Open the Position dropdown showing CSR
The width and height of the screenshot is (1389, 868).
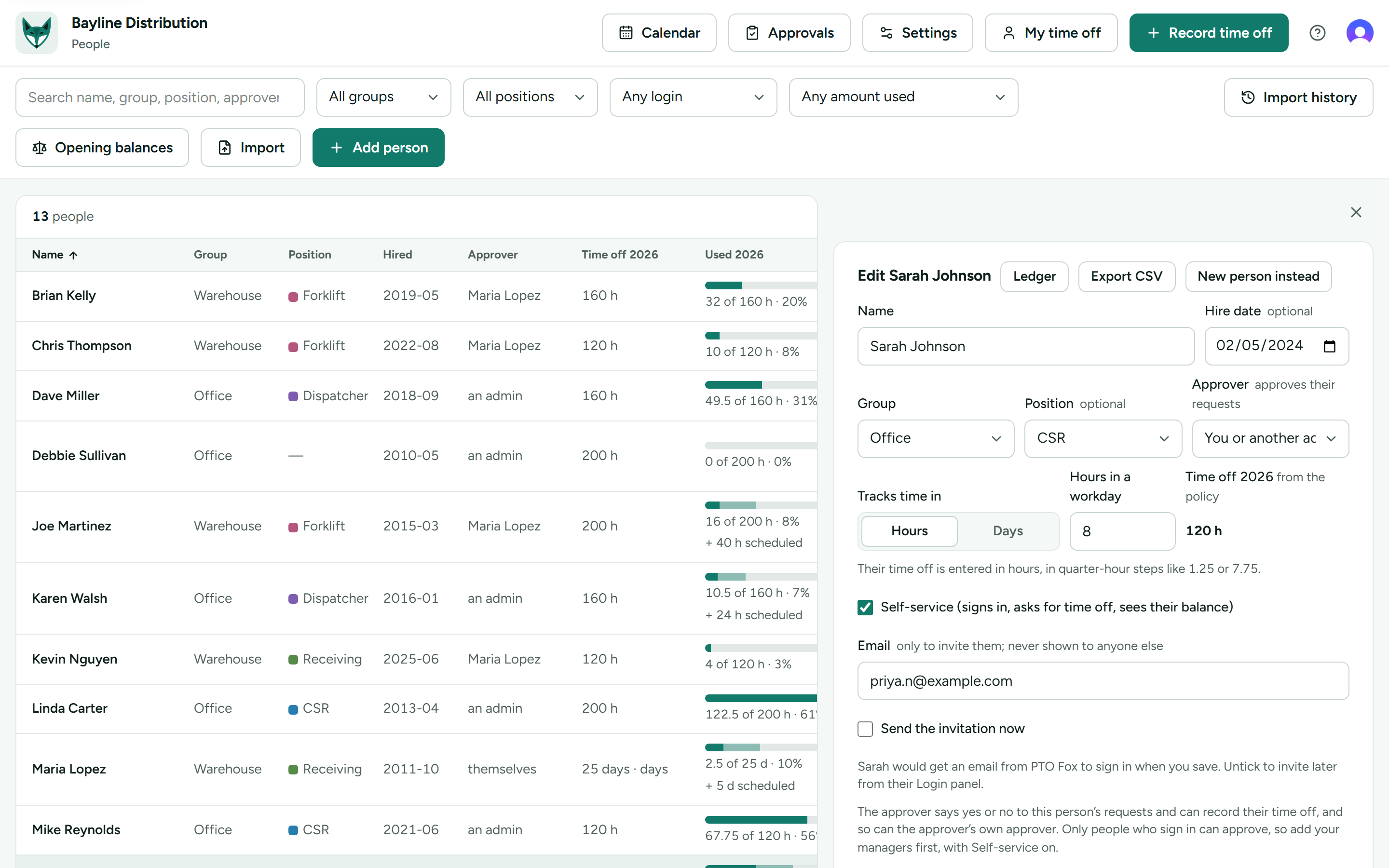pos(1103,439)
